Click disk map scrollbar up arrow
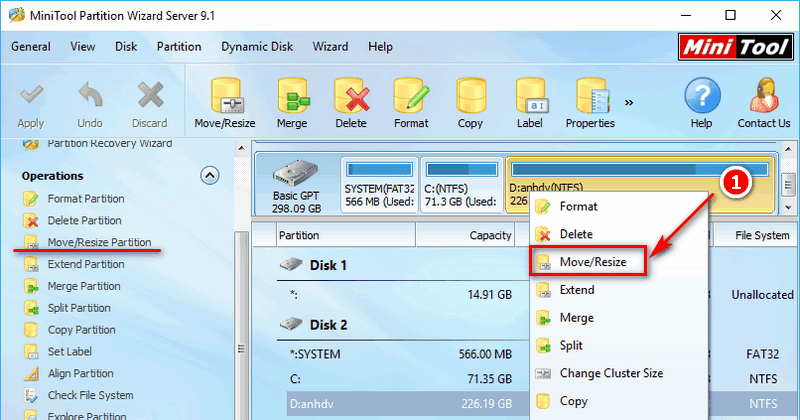This screenshot has width=800, height=420. click(788, 149)
